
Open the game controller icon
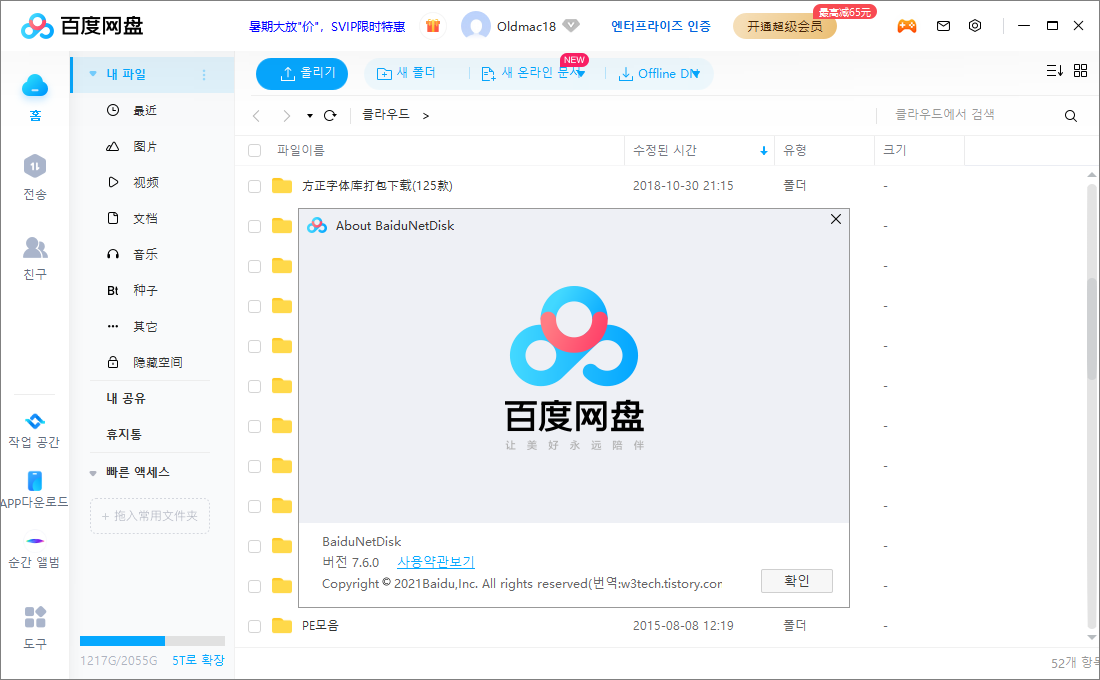907,26
